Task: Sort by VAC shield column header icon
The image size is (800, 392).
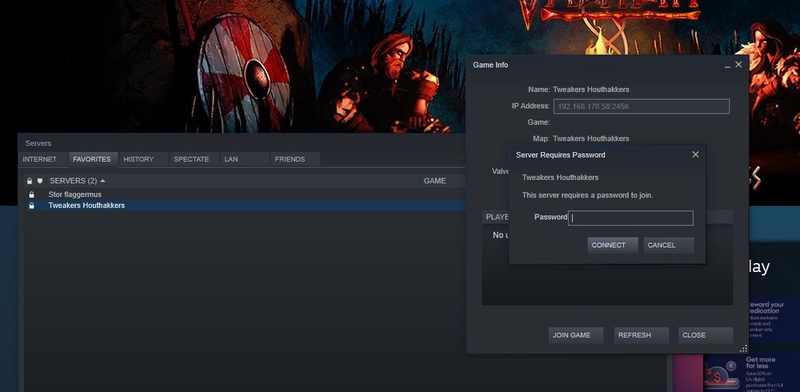Action: [40, 181]
